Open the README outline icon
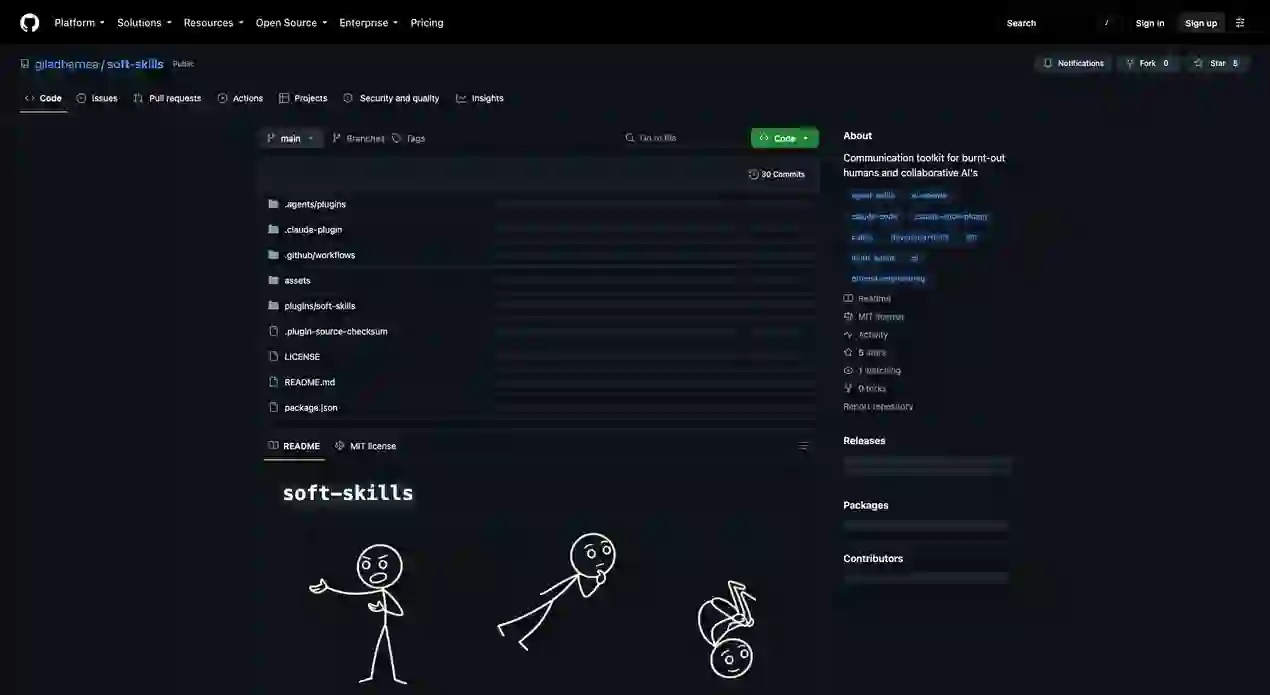 [x=803, y=446]
